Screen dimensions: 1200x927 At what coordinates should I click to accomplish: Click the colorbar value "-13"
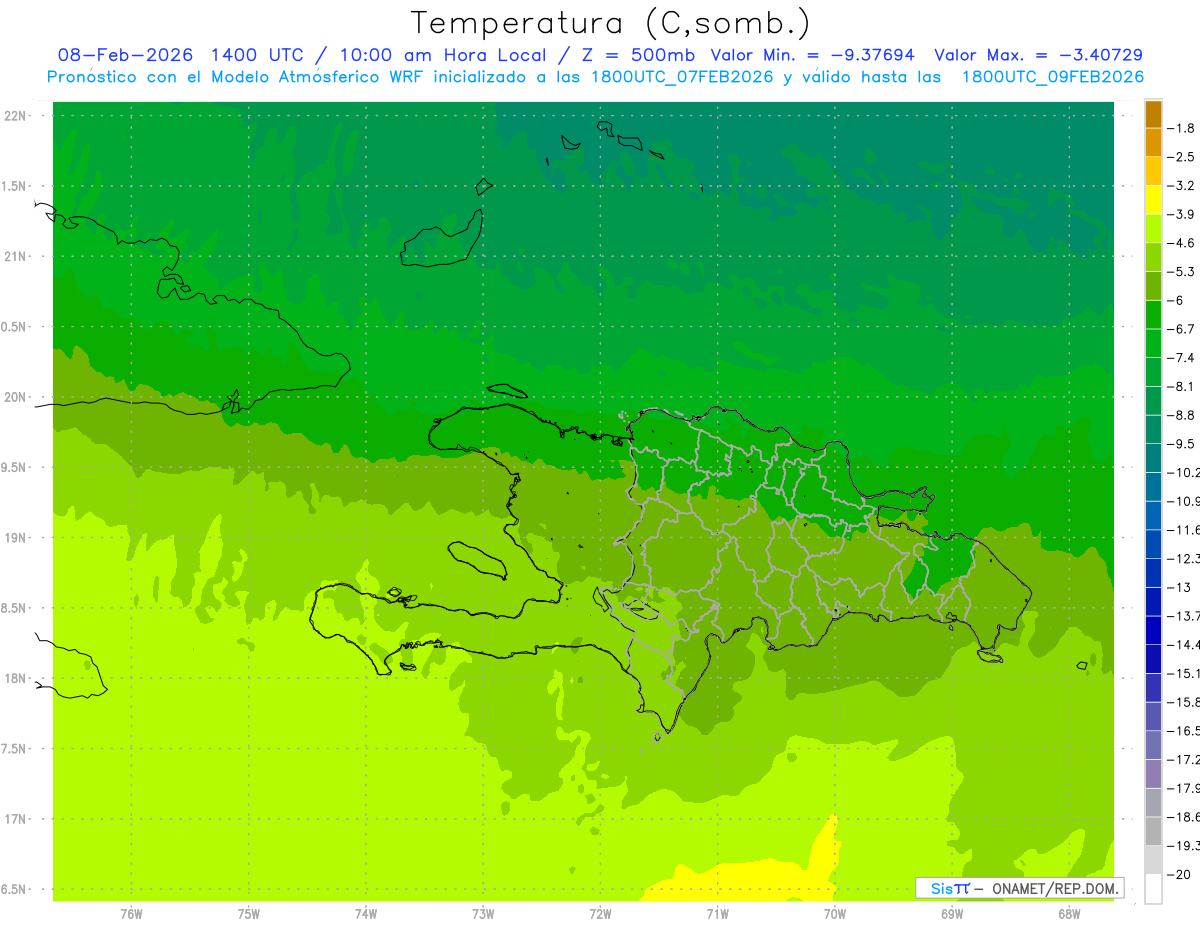click(x=1179, y=587)
